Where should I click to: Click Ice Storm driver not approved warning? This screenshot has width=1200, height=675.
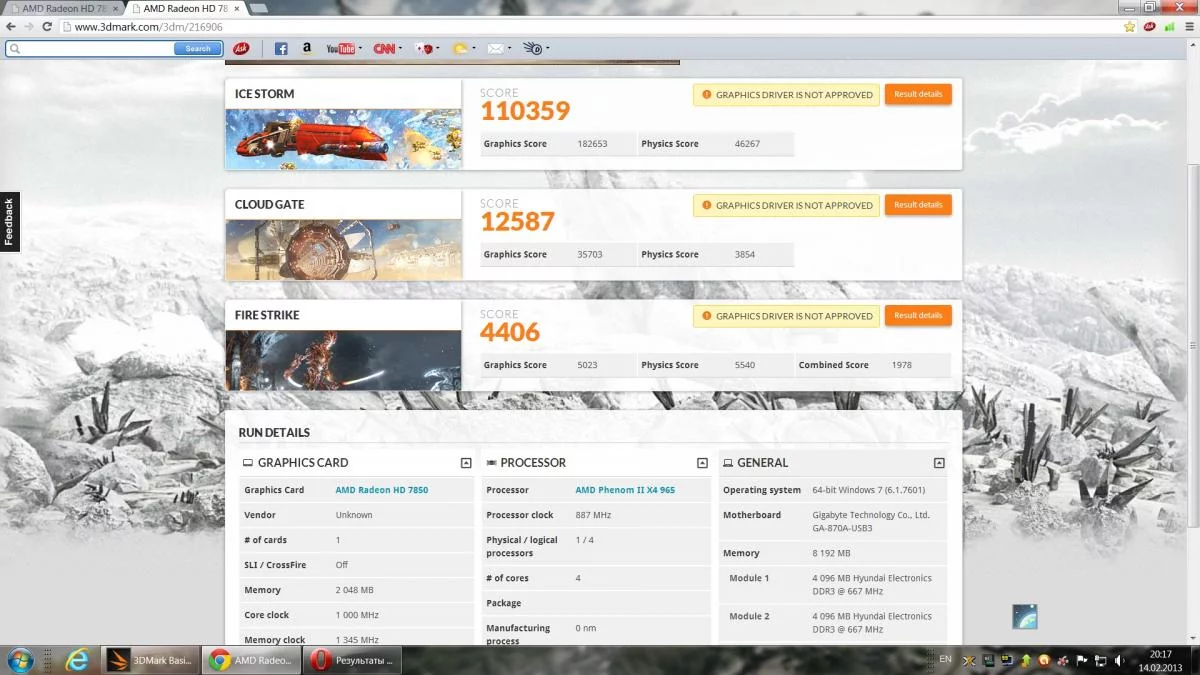[786, 95]
